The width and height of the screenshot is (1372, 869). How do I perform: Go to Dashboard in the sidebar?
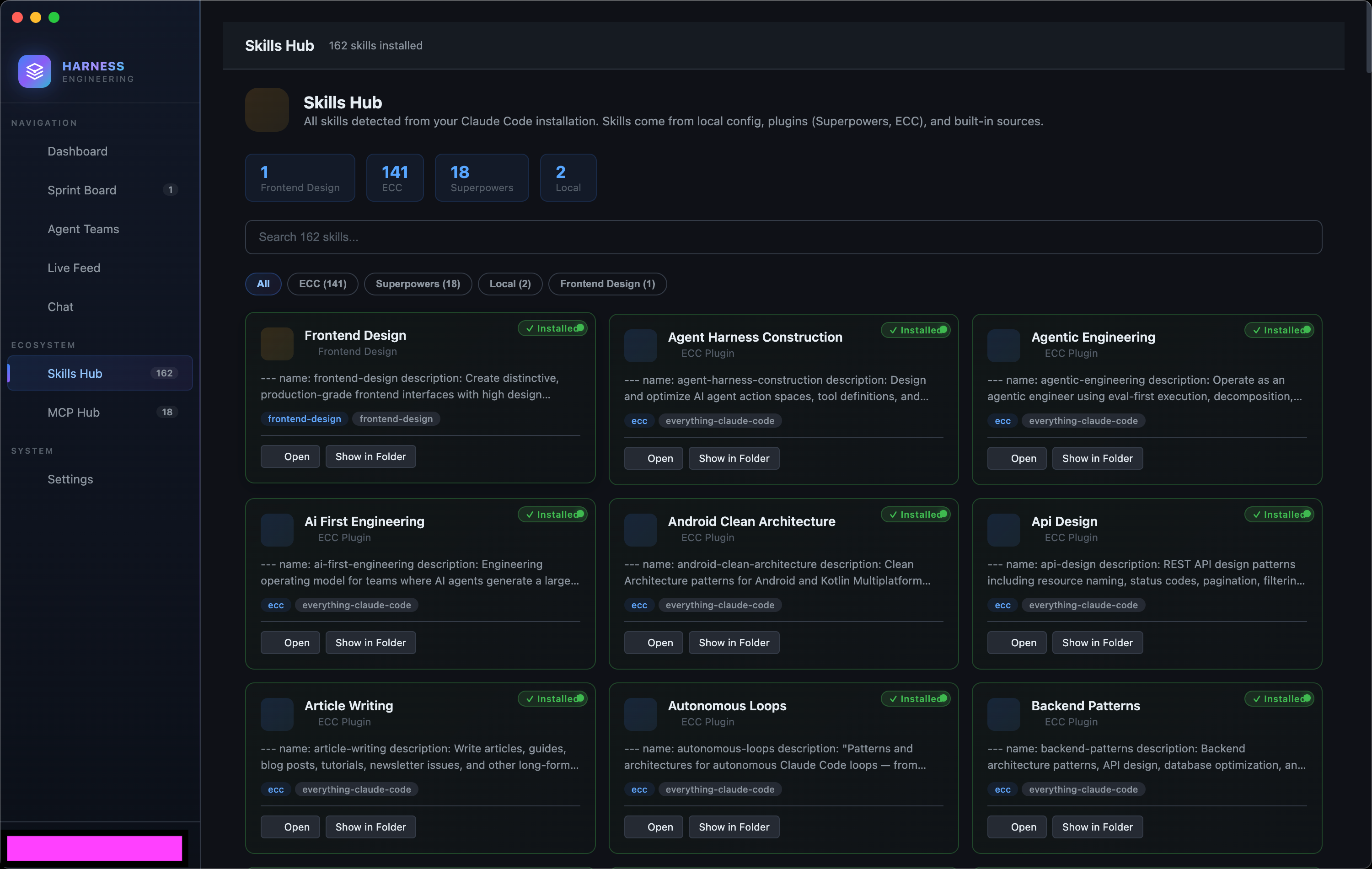[100, 151]
